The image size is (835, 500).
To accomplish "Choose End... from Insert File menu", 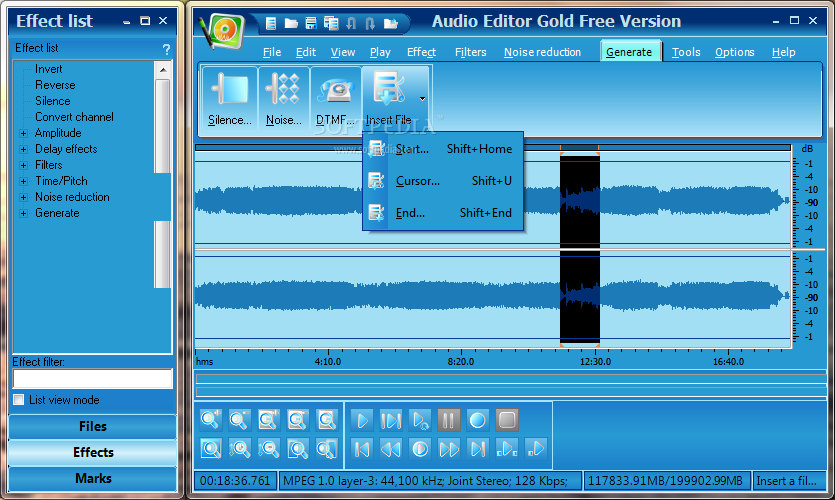I will (x=443, y=213).
